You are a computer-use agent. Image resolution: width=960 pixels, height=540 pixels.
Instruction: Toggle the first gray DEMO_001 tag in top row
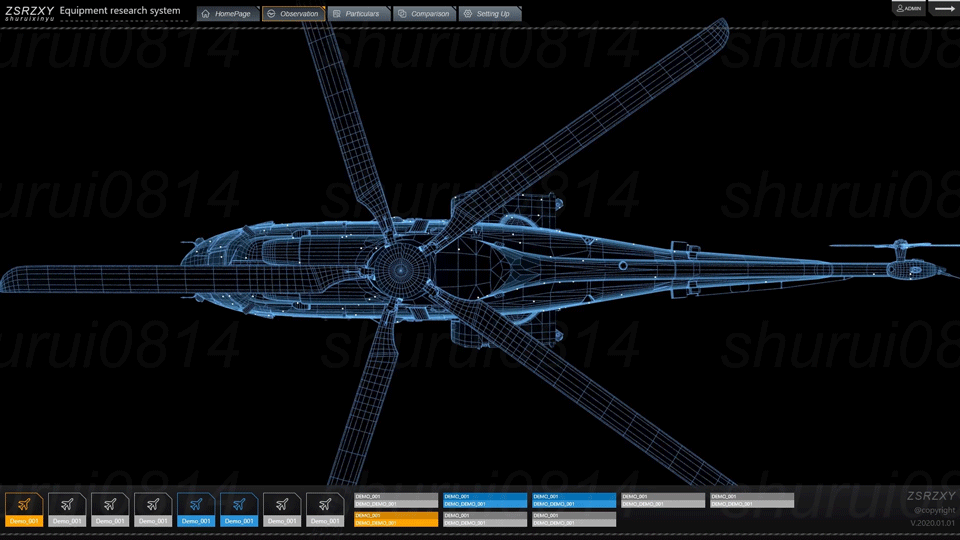click(x=396, y=500)
